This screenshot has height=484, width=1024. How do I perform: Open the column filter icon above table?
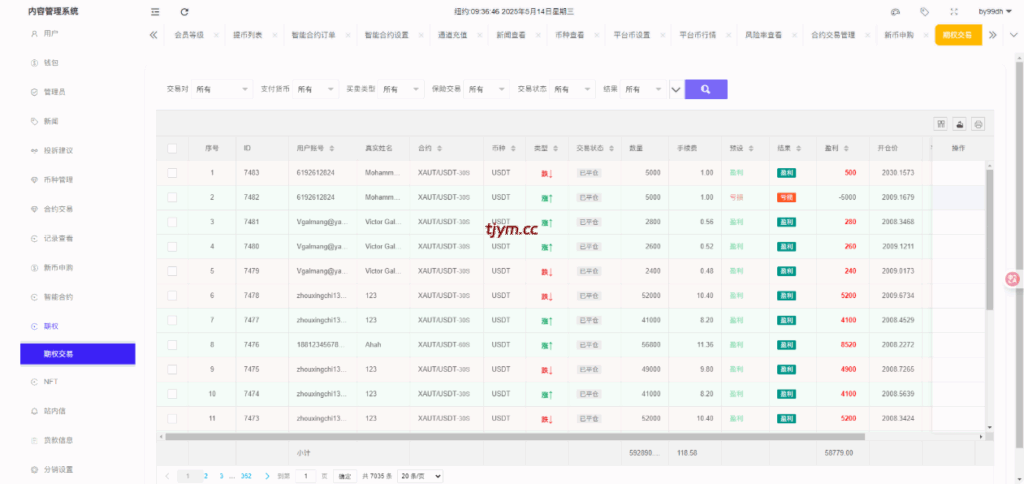click(940, 124)
